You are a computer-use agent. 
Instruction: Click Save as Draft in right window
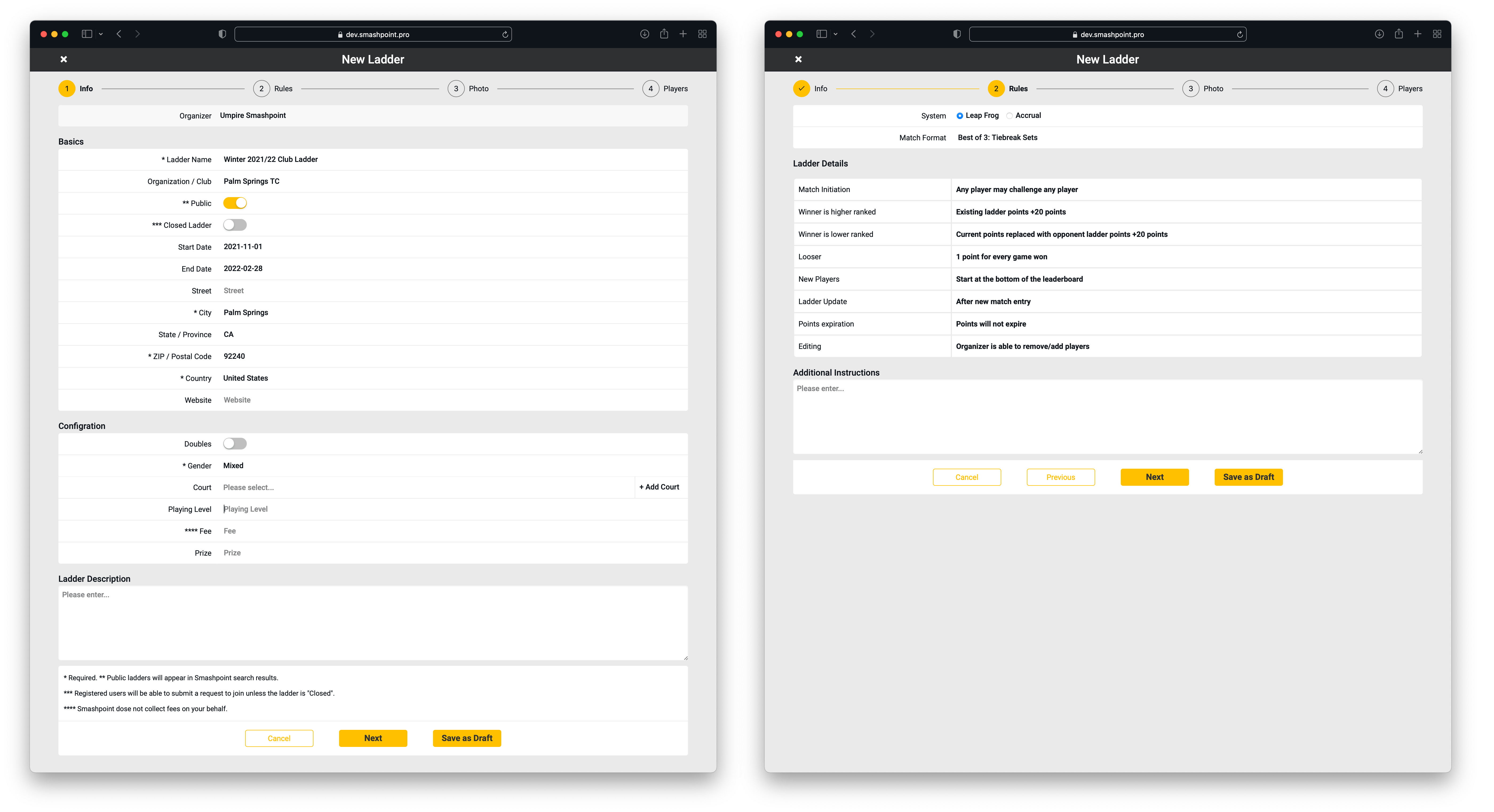pos(1249,477)
